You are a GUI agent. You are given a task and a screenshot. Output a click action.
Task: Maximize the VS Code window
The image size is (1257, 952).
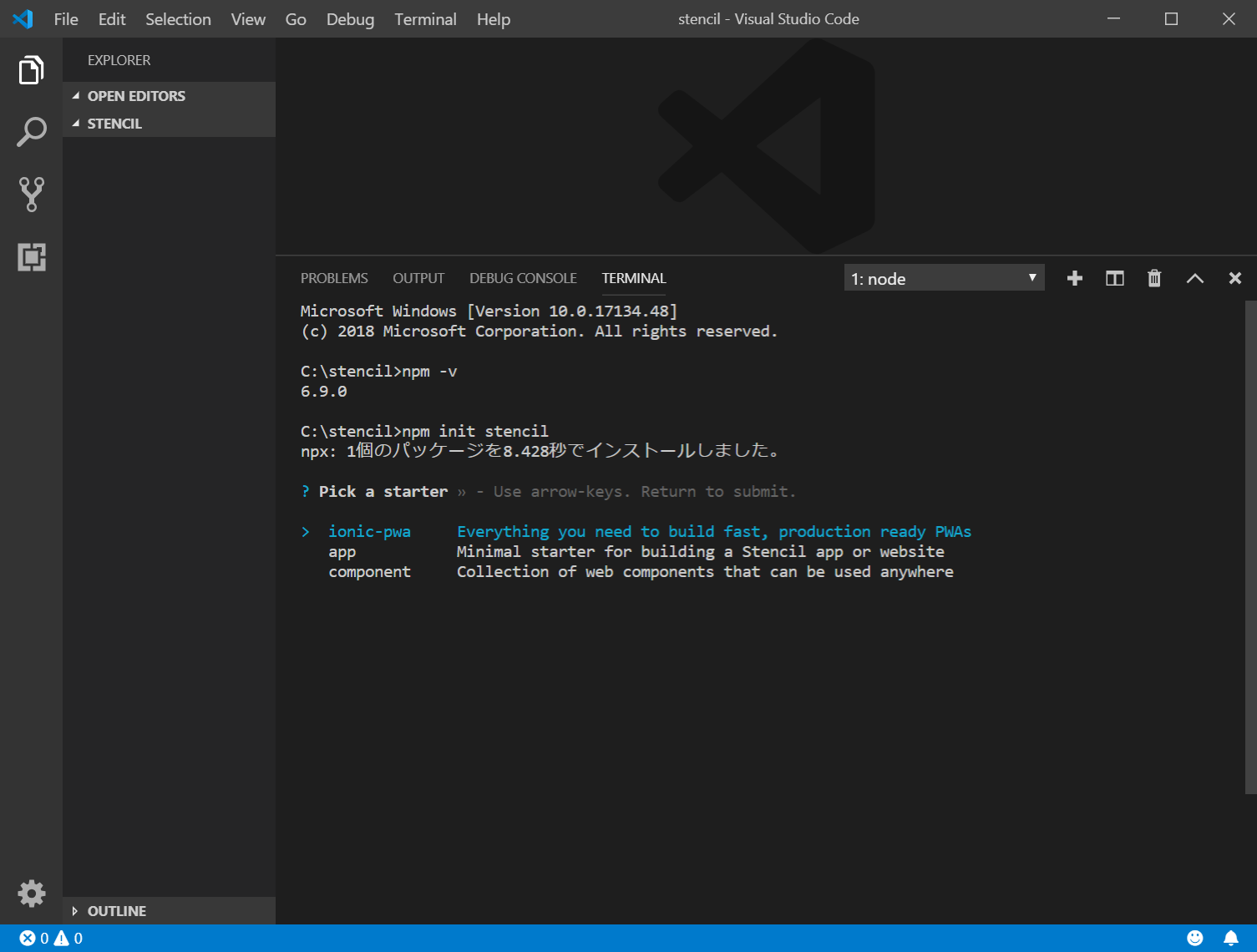click(1171, 18)
